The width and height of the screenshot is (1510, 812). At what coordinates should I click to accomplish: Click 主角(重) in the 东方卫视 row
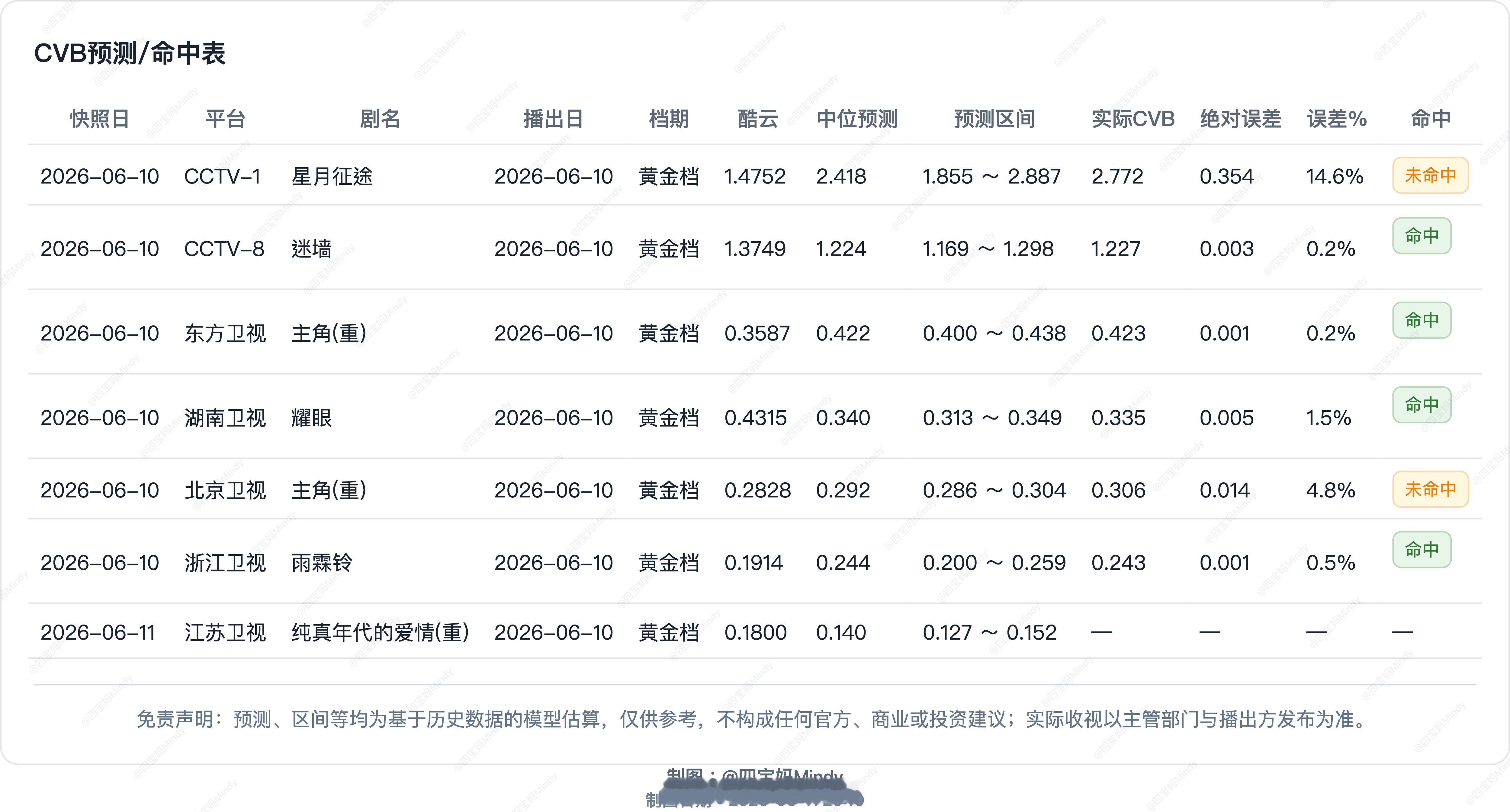click(329, 333)
